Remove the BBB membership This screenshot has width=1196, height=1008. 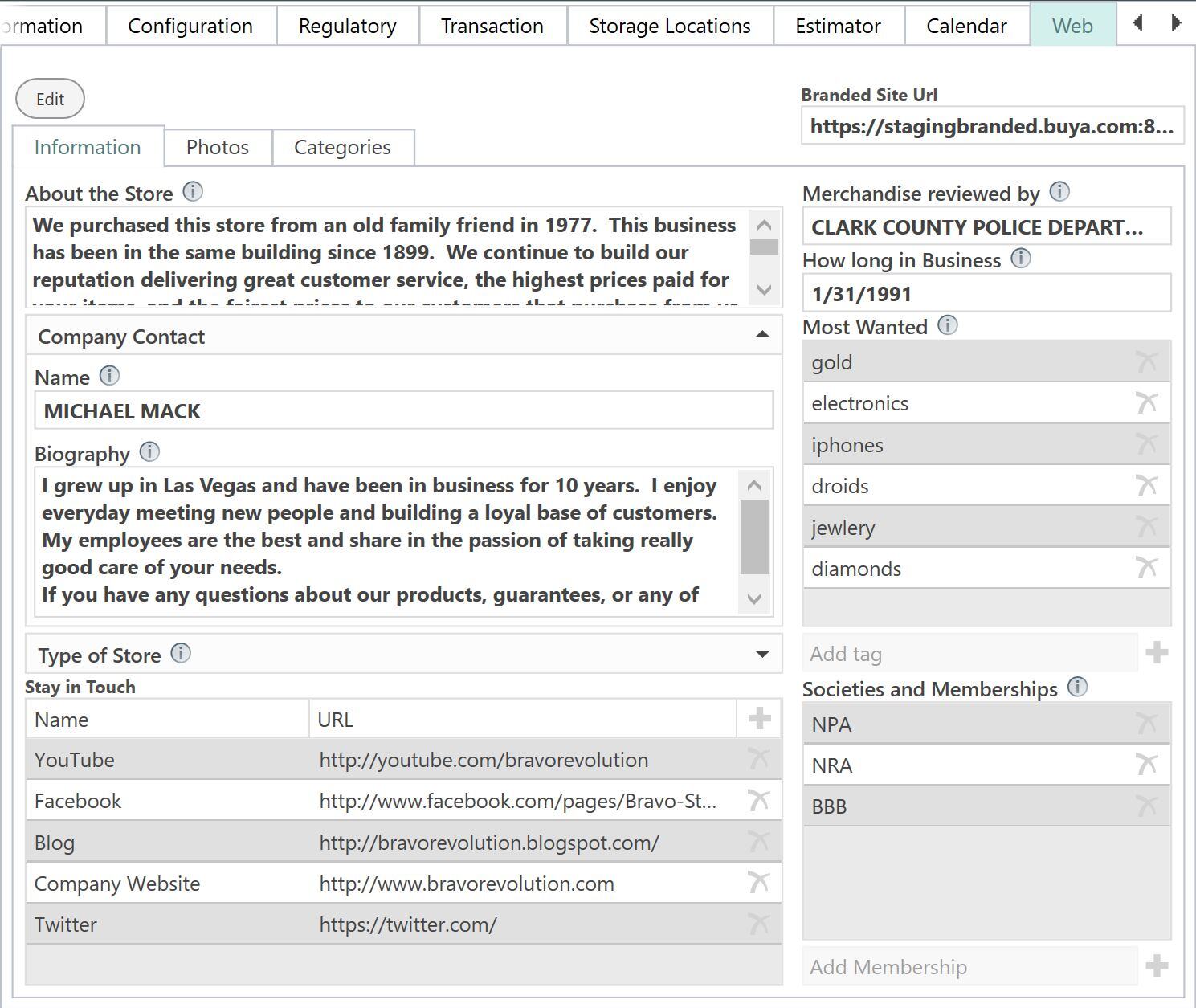1147,806
